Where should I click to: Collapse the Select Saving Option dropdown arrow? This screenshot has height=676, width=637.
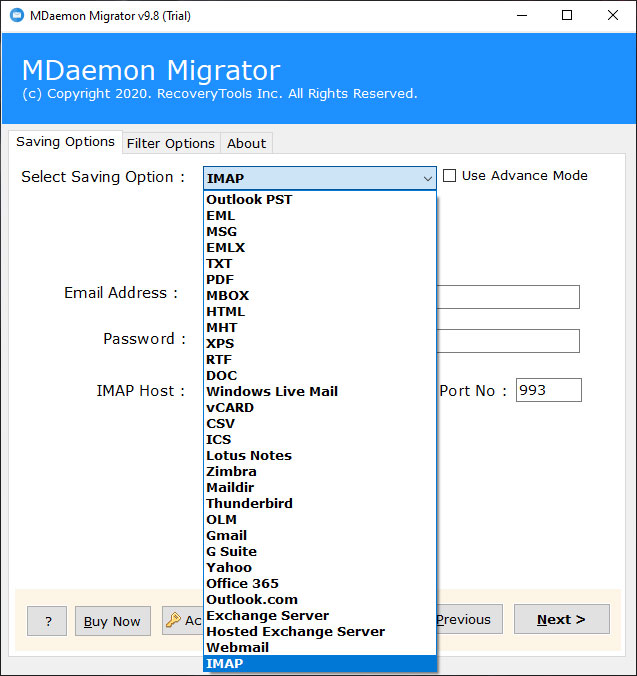click(428, 178)
